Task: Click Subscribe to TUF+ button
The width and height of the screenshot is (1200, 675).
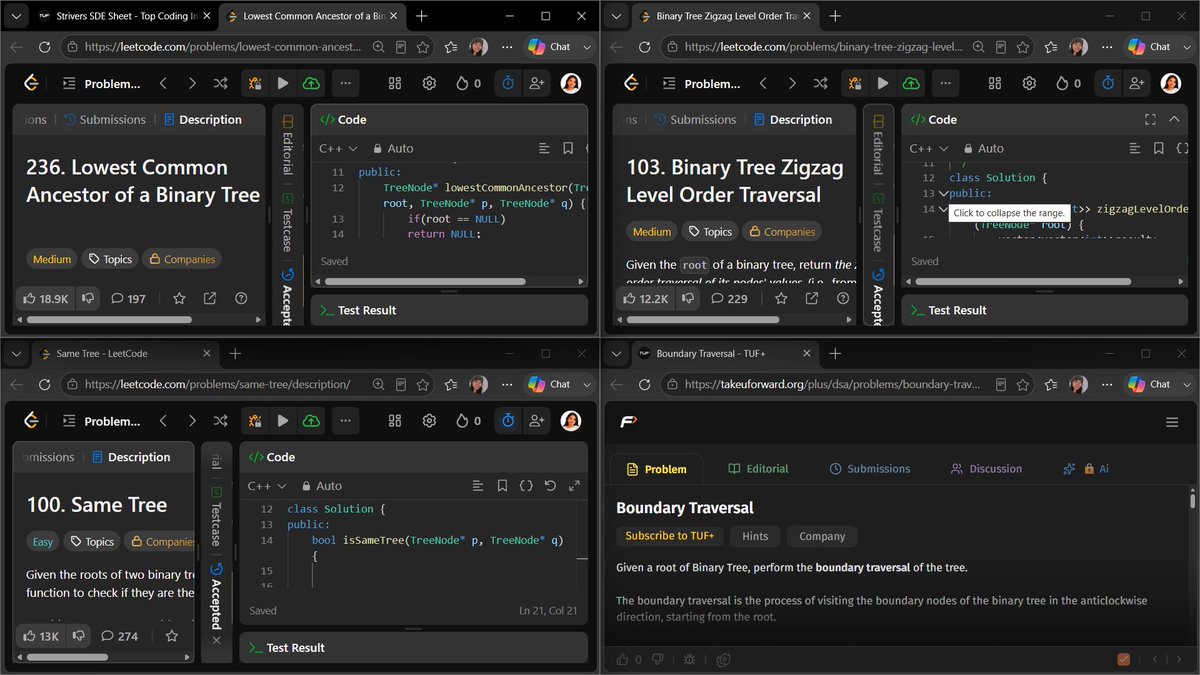Action: [669, 536]
